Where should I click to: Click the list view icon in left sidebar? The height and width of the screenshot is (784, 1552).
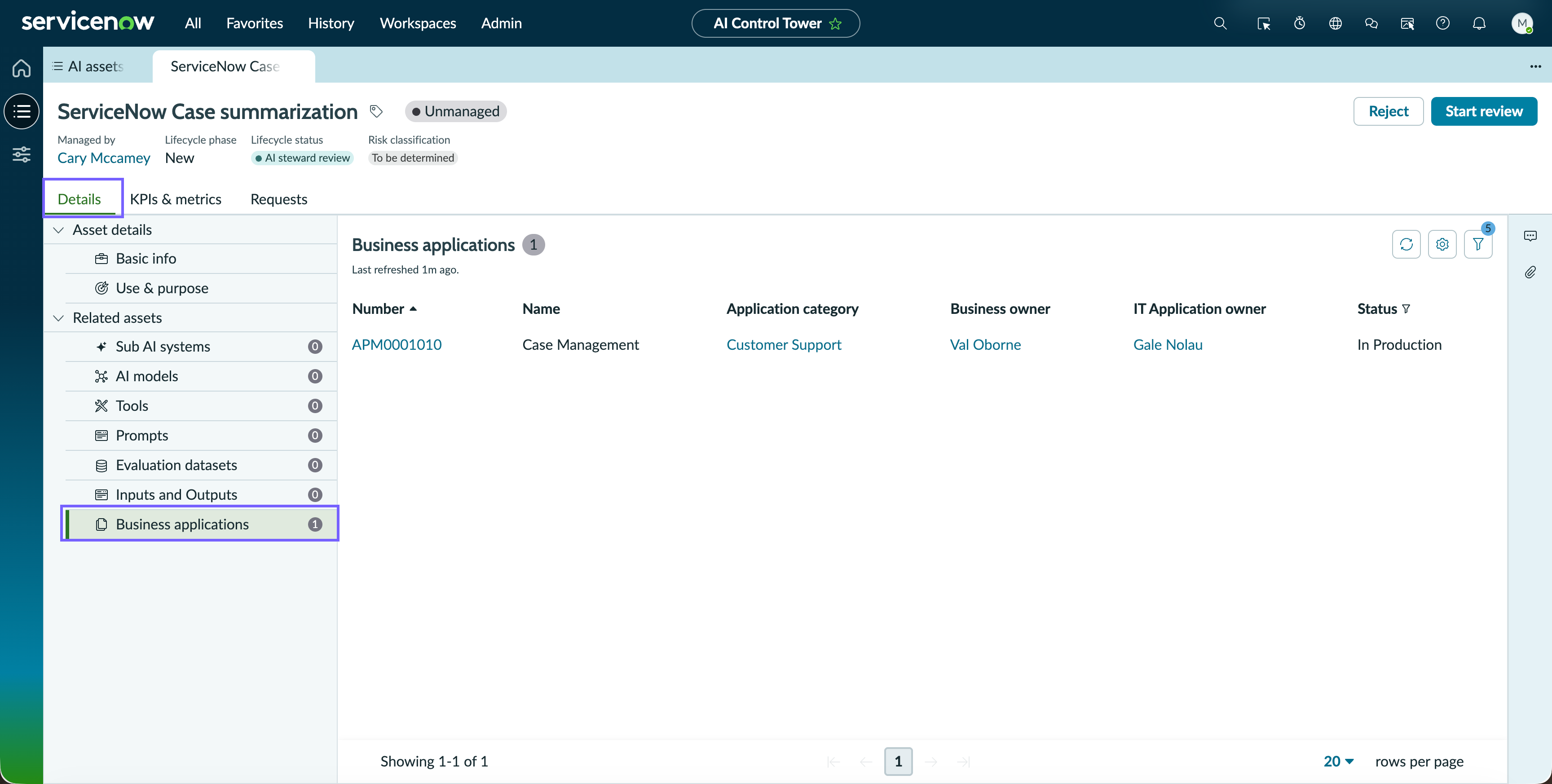tap(22, 111)
